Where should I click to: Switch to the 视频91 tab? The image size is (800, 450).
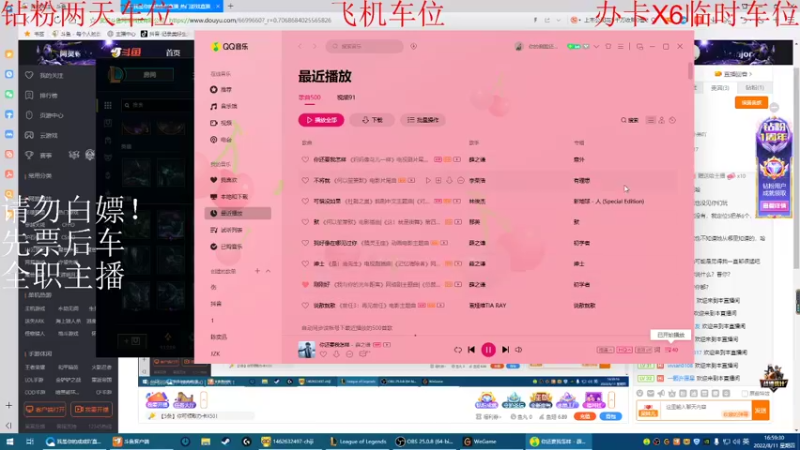346,97
